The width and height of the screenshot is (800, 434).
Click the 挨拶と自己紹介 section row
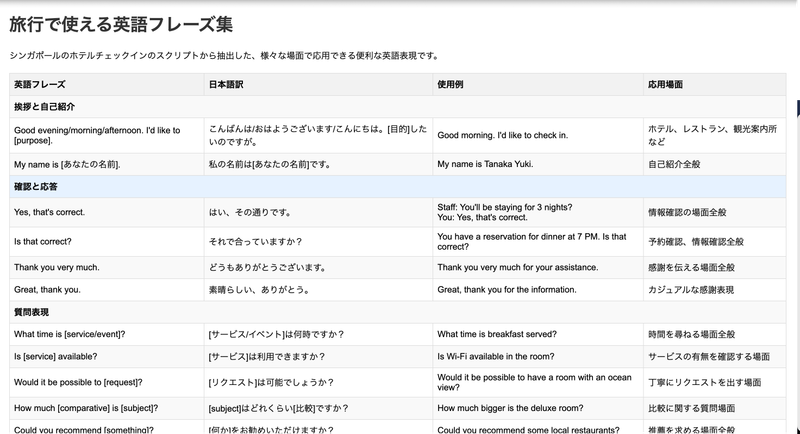coord(45,107)
